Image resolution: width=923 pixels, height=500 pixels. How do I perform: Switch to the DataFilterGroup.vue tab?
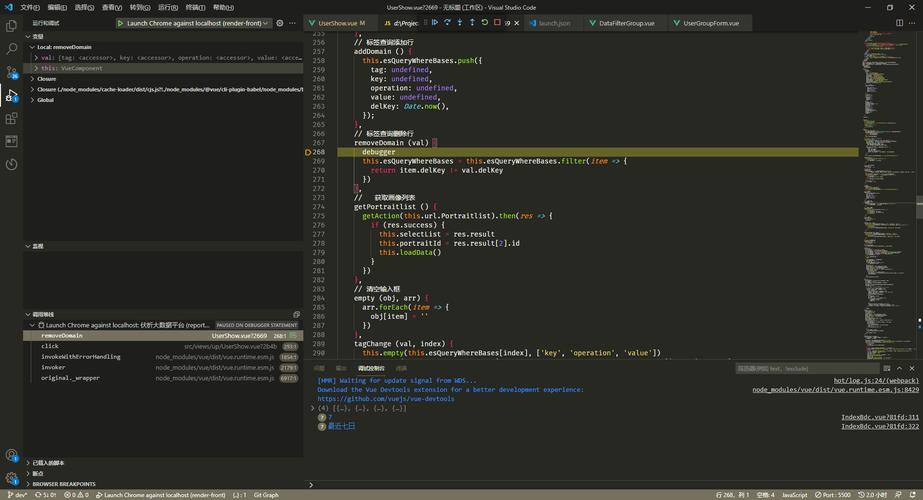(623, 23)
